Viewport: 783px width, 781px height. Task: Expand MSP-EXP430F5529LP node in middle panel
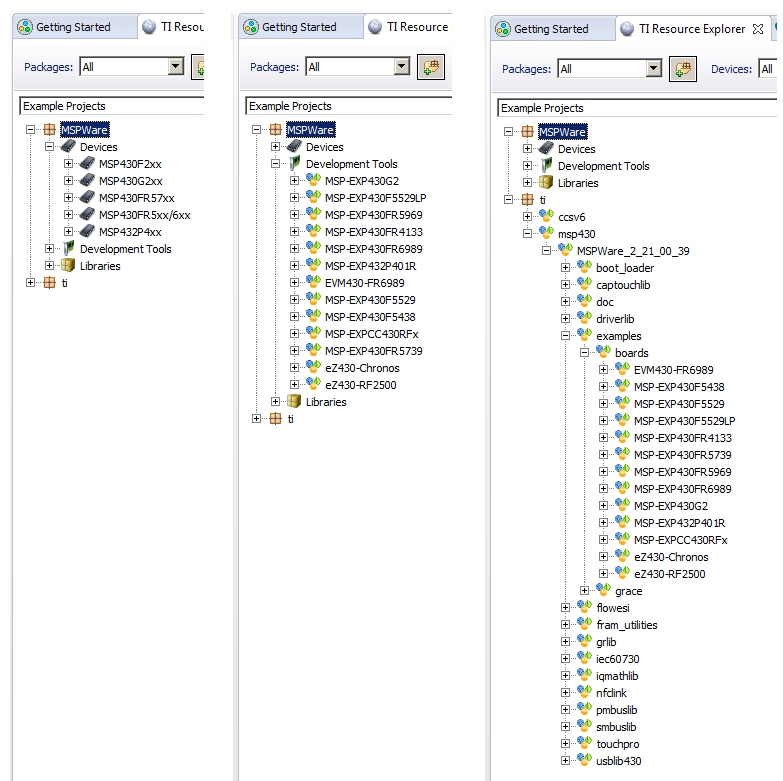tap(294, 198)
